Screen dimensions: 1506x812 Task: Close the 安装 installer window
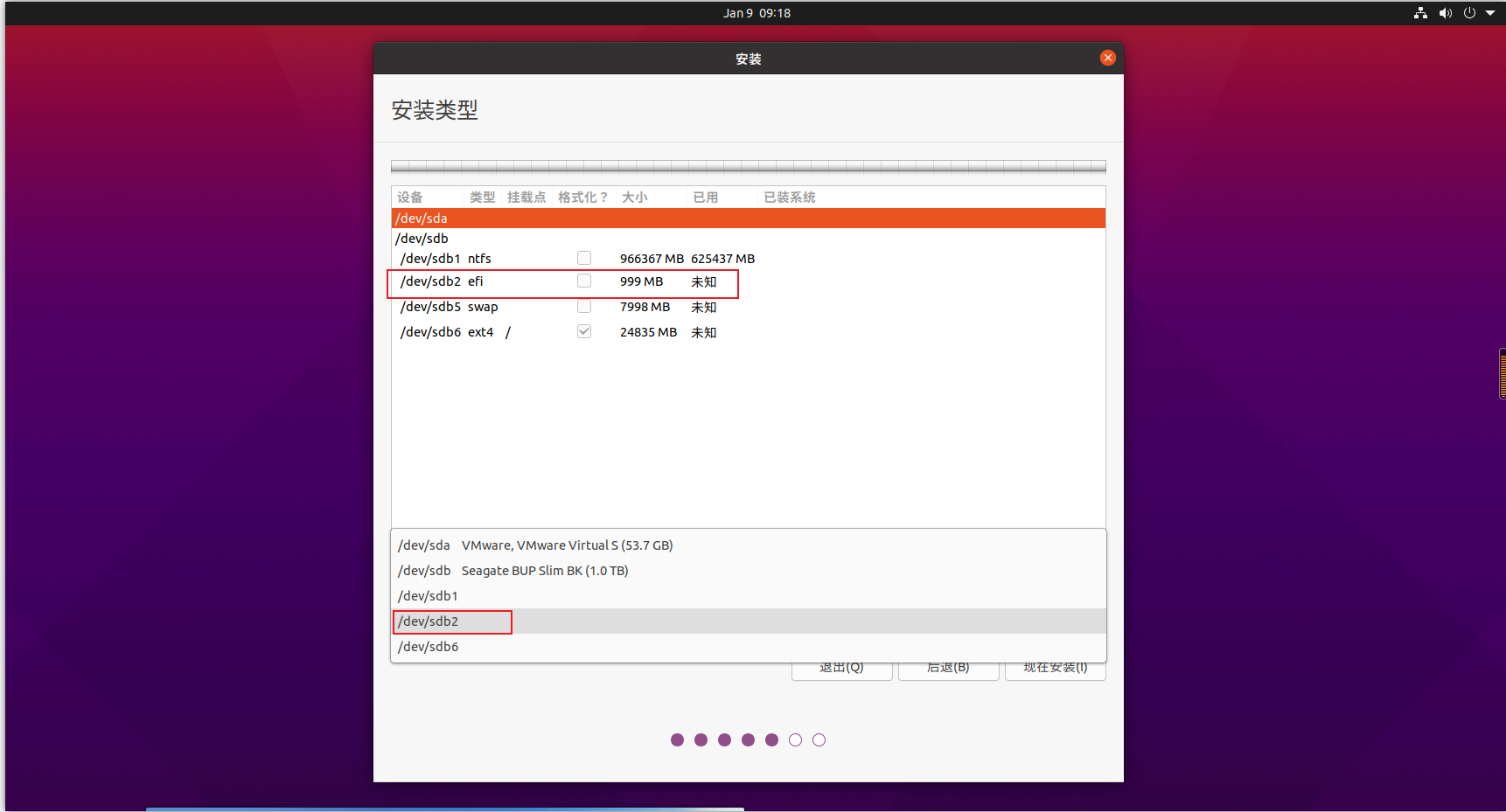1108,58
